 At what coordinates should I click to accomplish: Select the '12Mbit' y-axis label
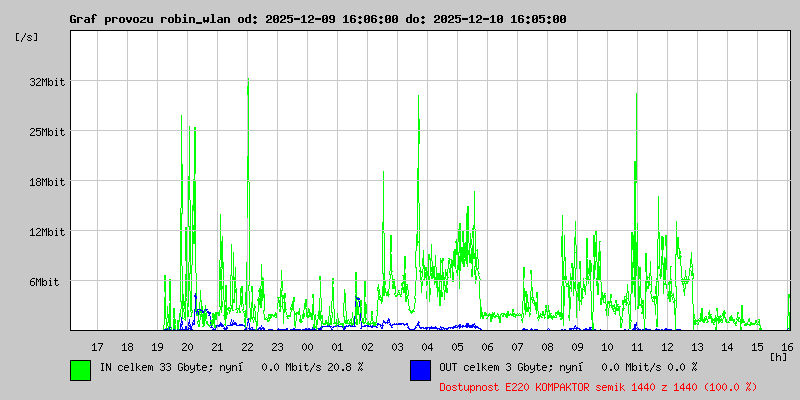tap(47, 232)
